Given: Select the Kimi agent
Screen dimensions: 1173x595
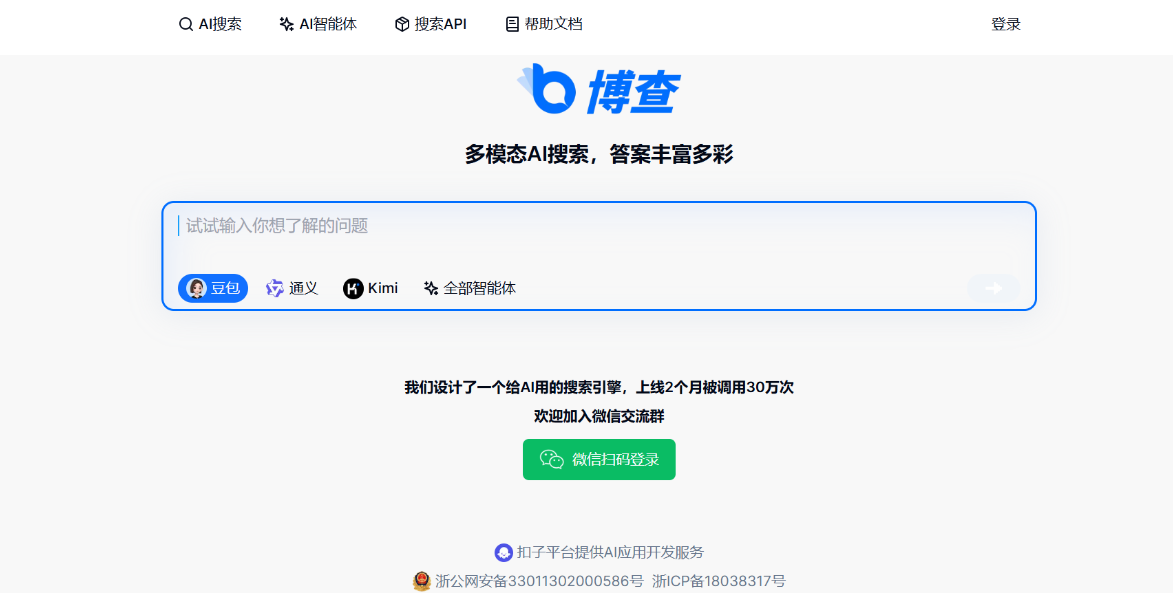Looking at the screenshot, I should coord(371,288).
